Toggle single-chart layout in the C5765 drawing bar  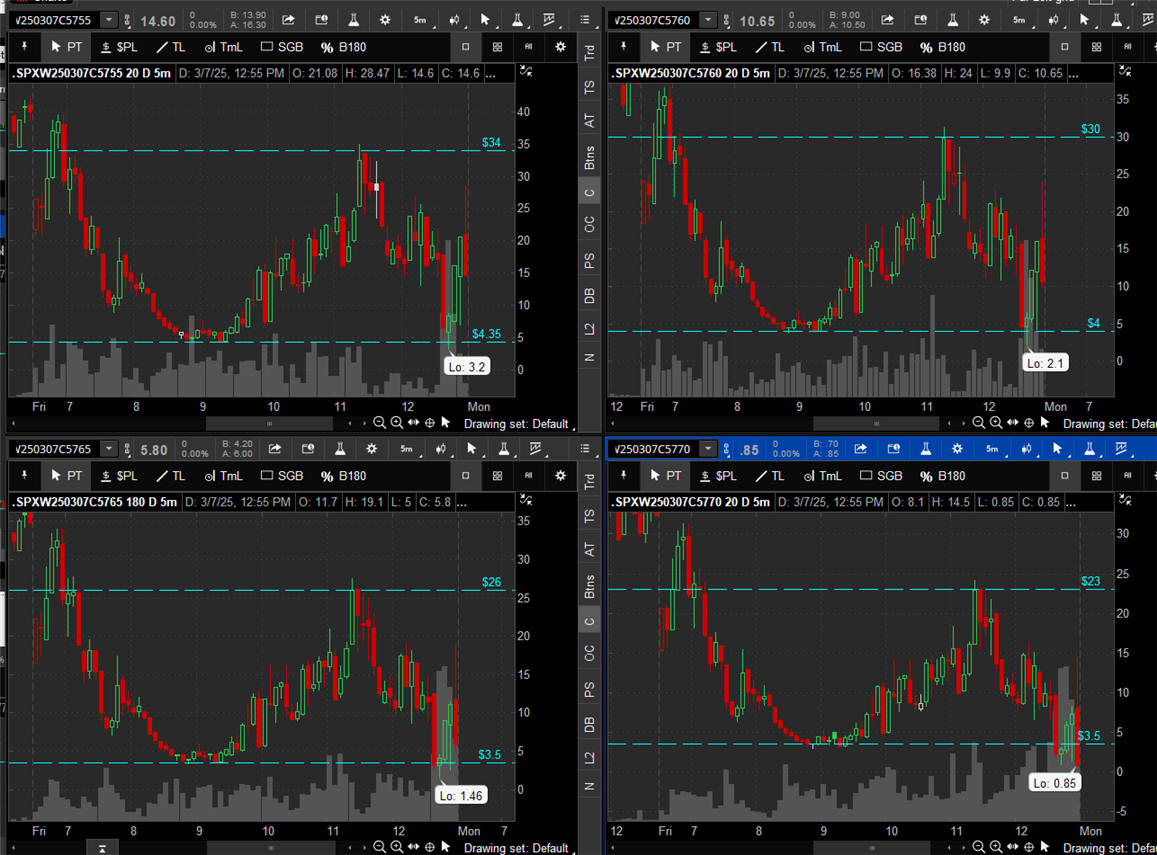(466, 476)
